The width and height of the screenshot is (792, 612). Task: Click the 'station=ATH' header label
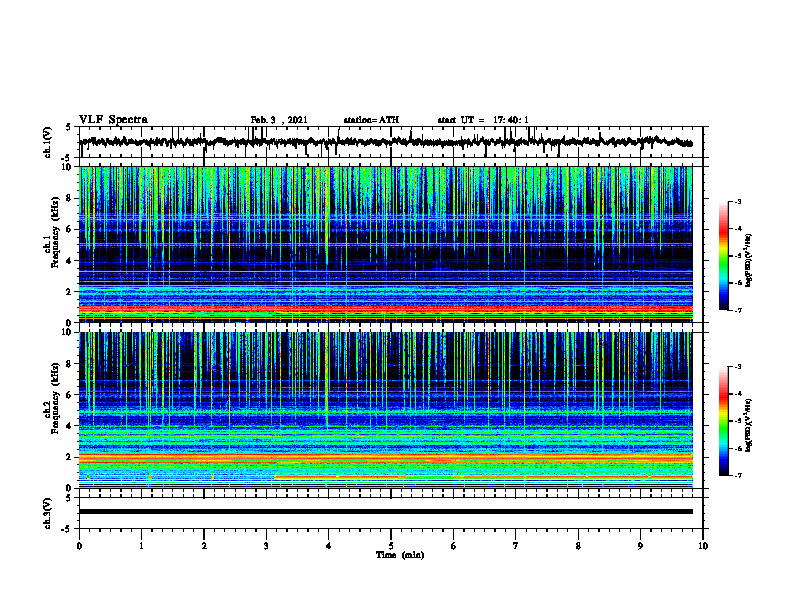pyautogui.click(x=371, y=120)
